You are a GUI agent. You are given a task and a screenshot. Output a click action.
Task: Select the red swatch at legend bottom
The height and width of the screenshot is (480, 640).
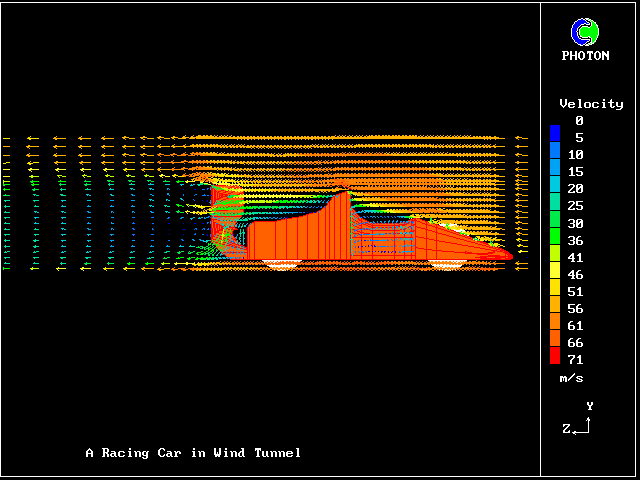555,358
